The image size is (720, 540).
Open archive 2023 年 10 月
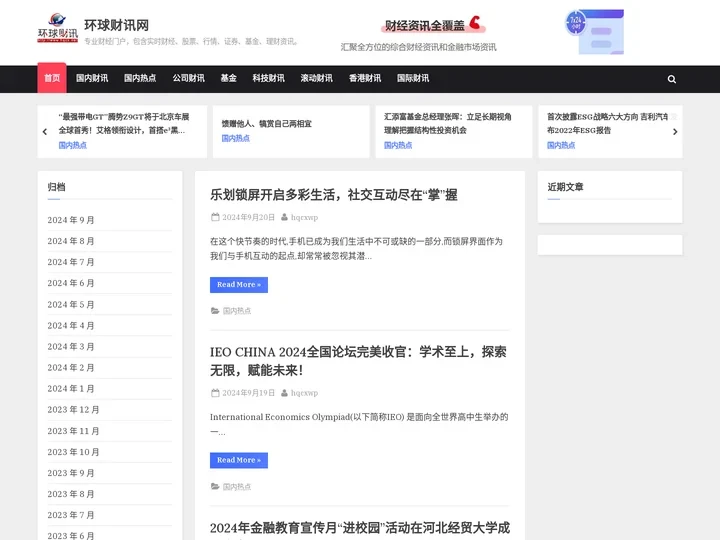[x=73, y=452]
